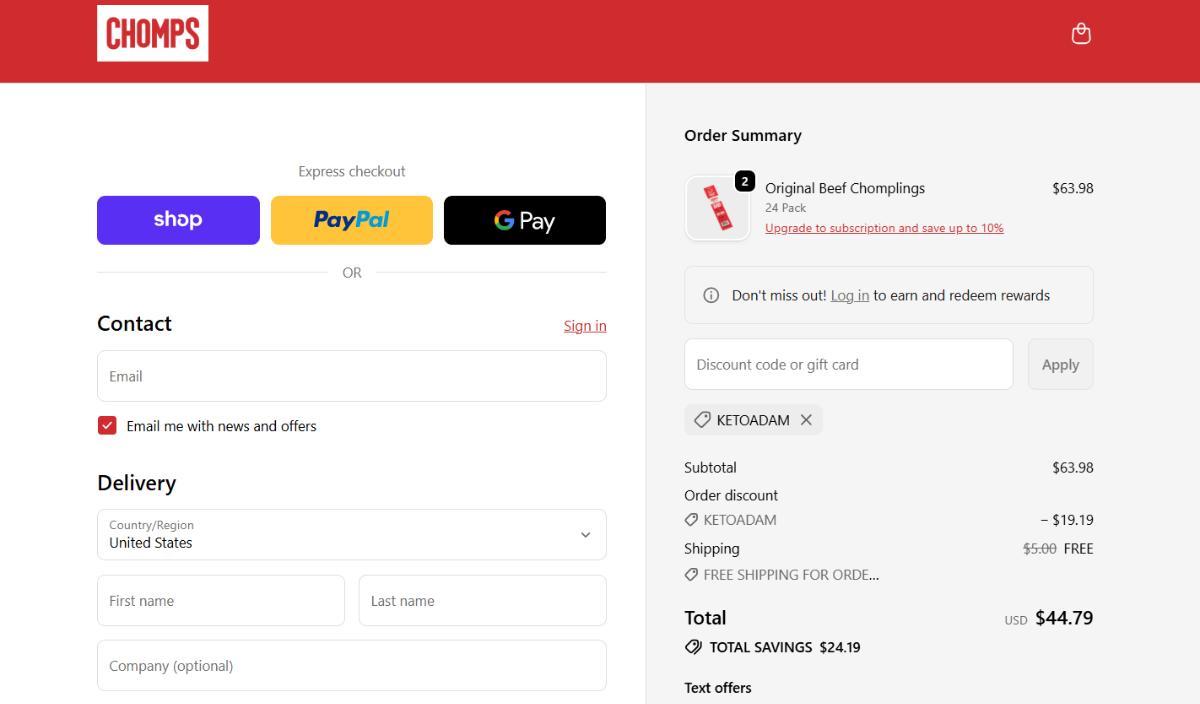Choose Google Pay express checkout
This screenshot has height=704, width=1200.
coord(525,220)
